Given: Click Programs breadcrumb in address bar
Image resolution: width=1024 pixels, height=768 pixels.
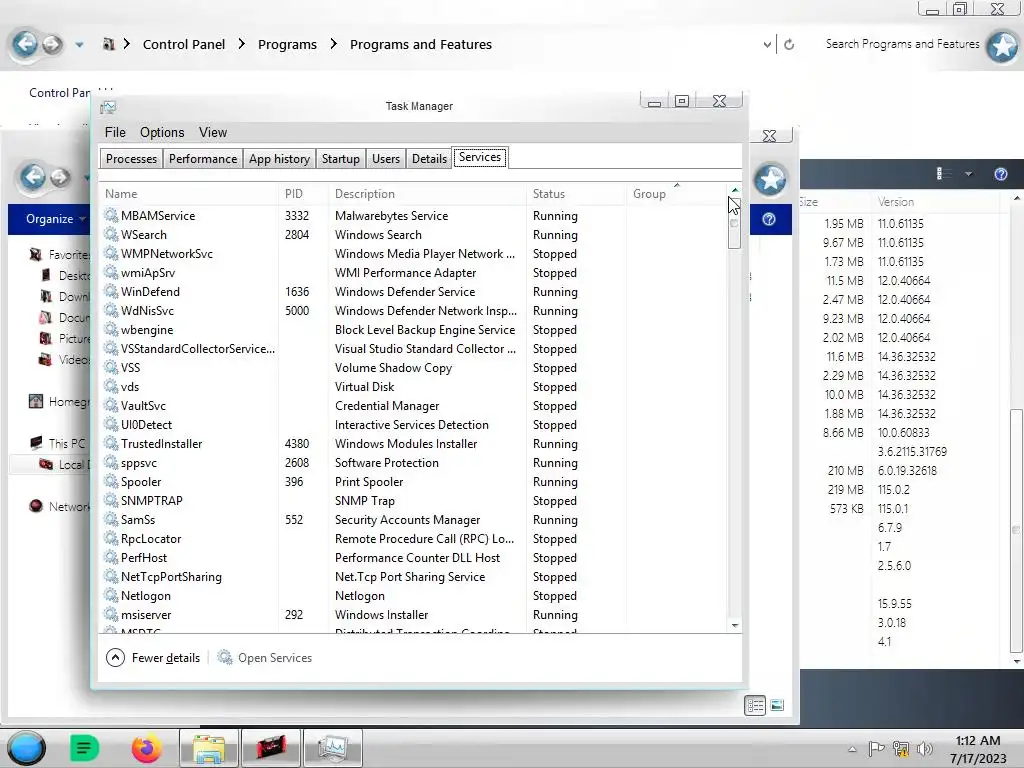Looking at the screenshot, I should 287,44.
